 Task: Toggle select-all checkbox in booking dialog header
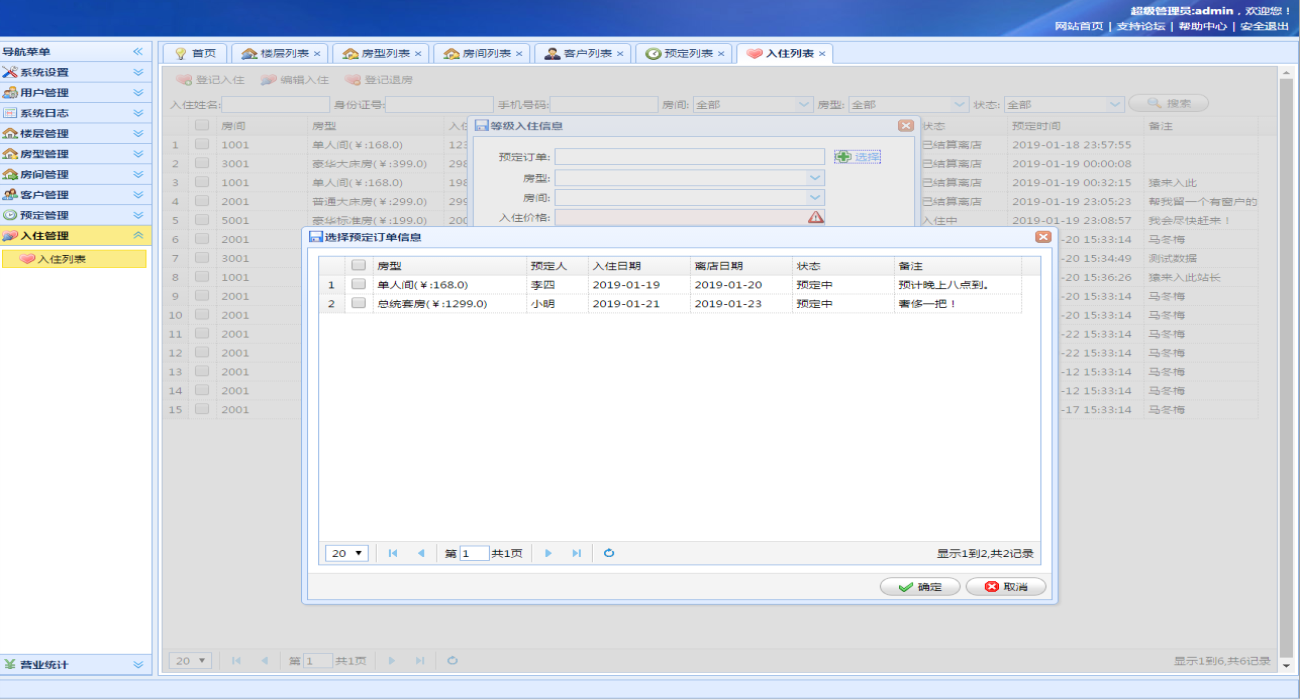pyautogui.click(x=358, y=266)
